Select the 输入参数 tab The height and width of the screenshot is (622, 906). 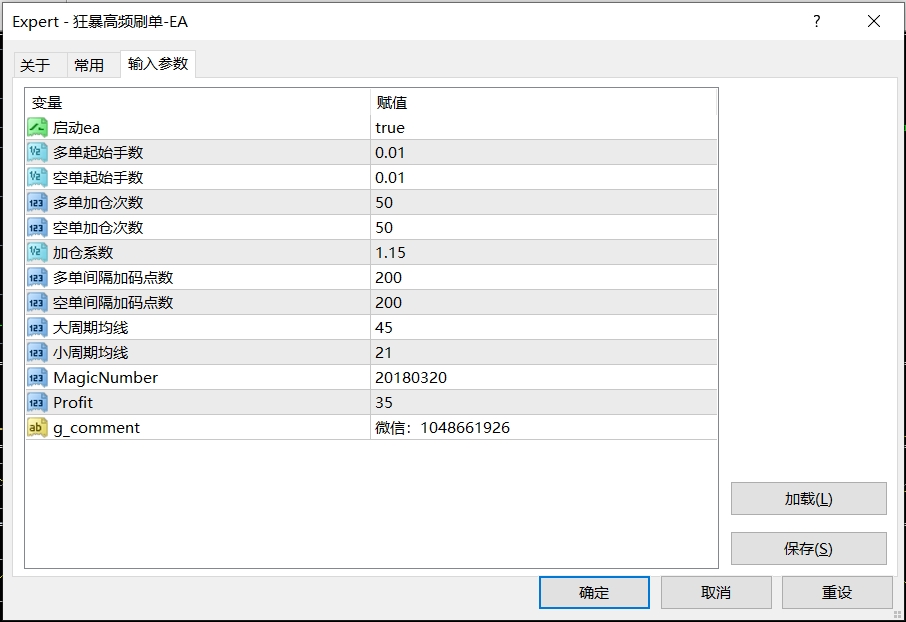point(158,64)
